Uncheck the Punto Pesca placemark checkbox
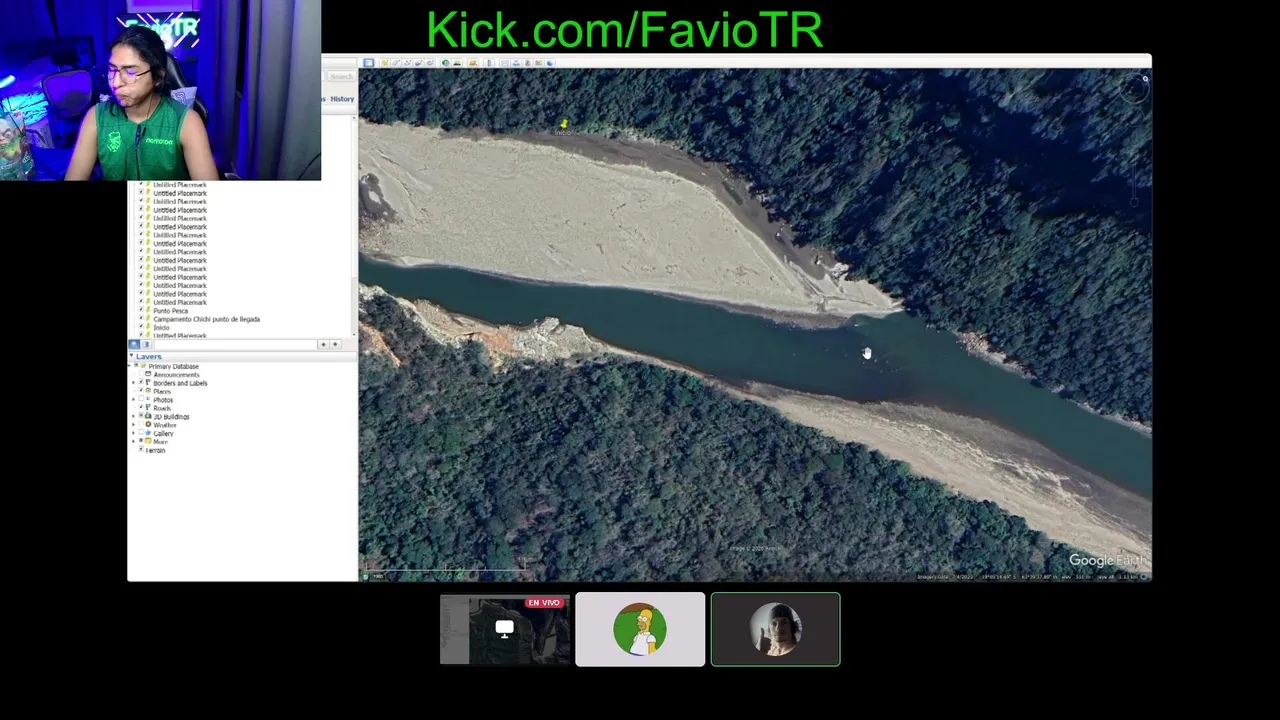Image resolution: width=1280 pixels, height=720 pixels. tap(141, 311)
